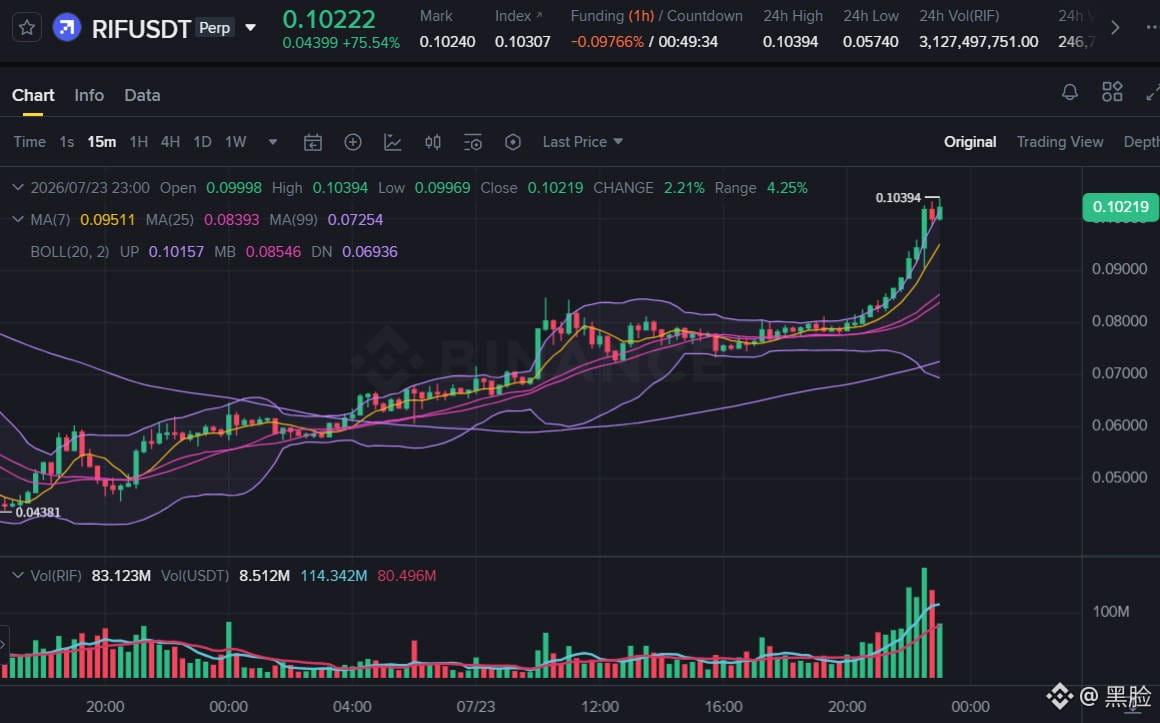Click the left edge panel expand handle

(x=4, y=644)
